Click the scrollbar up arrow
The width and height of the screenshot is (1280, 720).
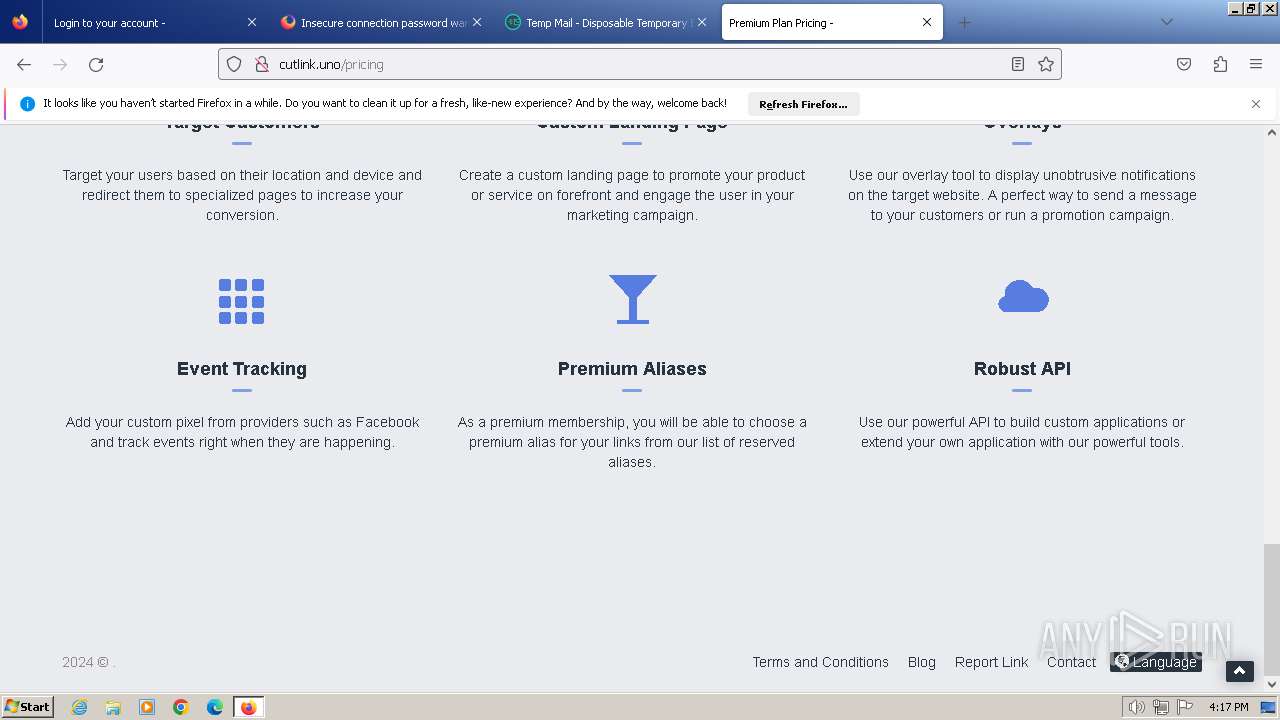(1272, 132)
